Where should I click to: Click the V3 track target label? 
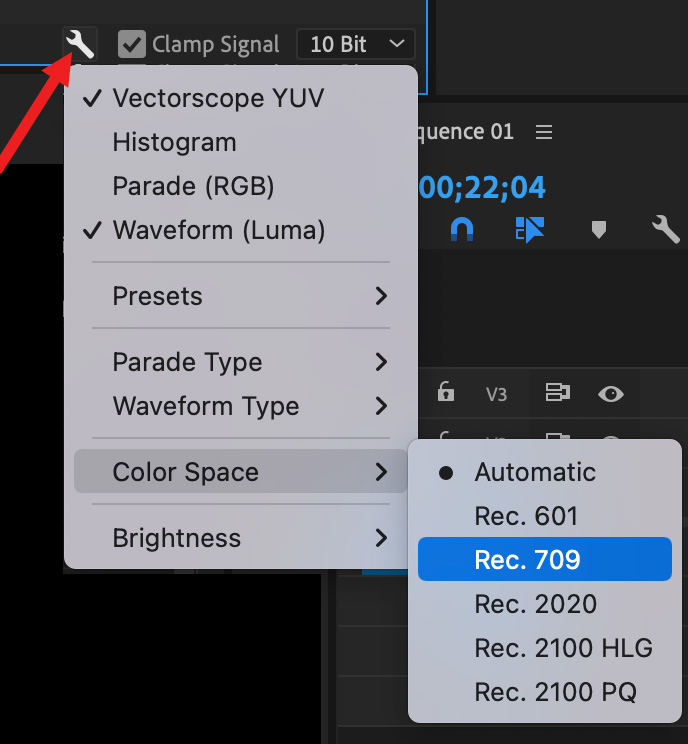coord(496,394)
